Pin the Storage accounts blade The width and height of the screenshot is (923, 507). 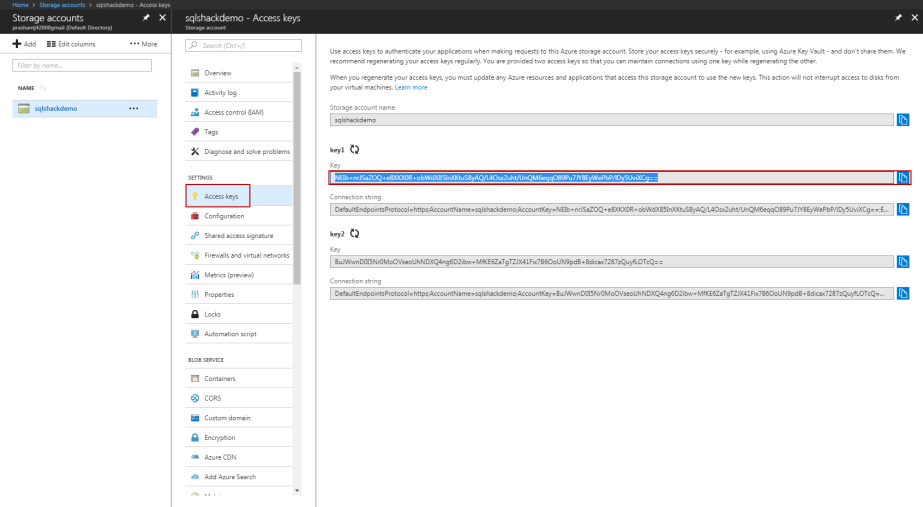146,18
